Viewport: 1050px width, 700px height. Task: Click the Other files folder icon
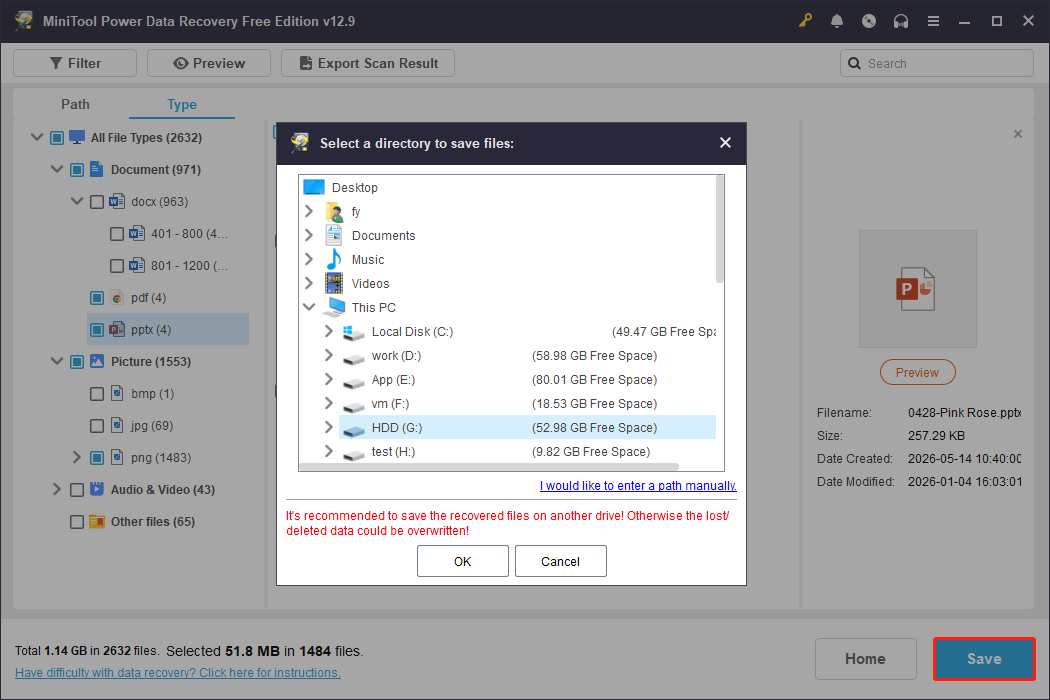[x=97, y=521]
